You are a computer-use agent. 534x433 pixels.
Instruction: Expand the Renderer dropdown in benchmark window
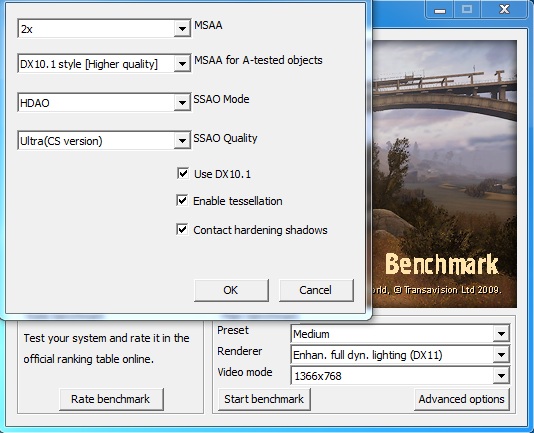point(400,355)
